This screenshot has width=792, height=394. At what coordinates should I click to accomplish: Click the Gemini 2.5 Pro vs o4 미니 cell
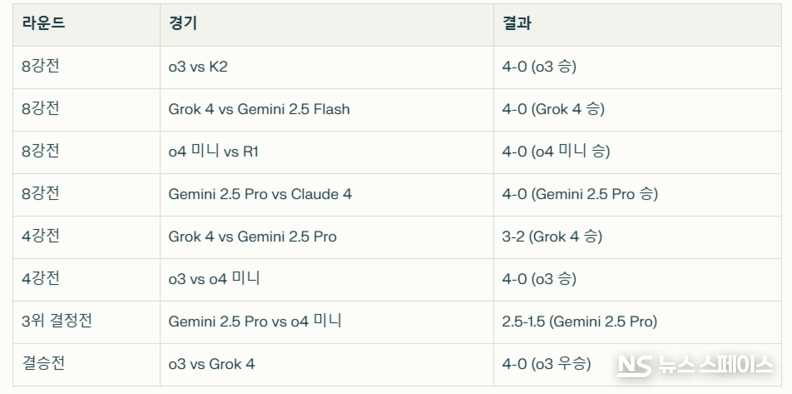[327, 322]
